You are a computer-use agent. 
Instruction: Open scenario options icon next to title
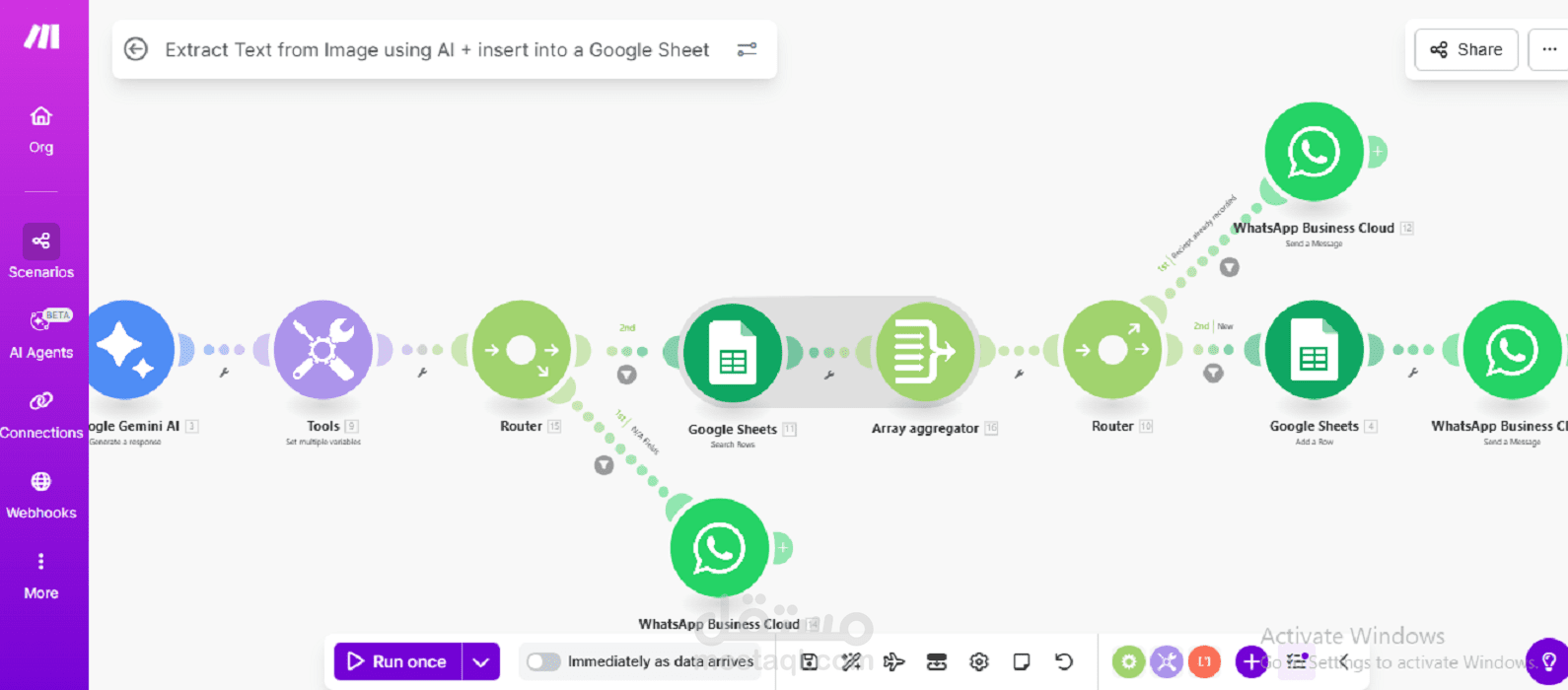(748, 49)
